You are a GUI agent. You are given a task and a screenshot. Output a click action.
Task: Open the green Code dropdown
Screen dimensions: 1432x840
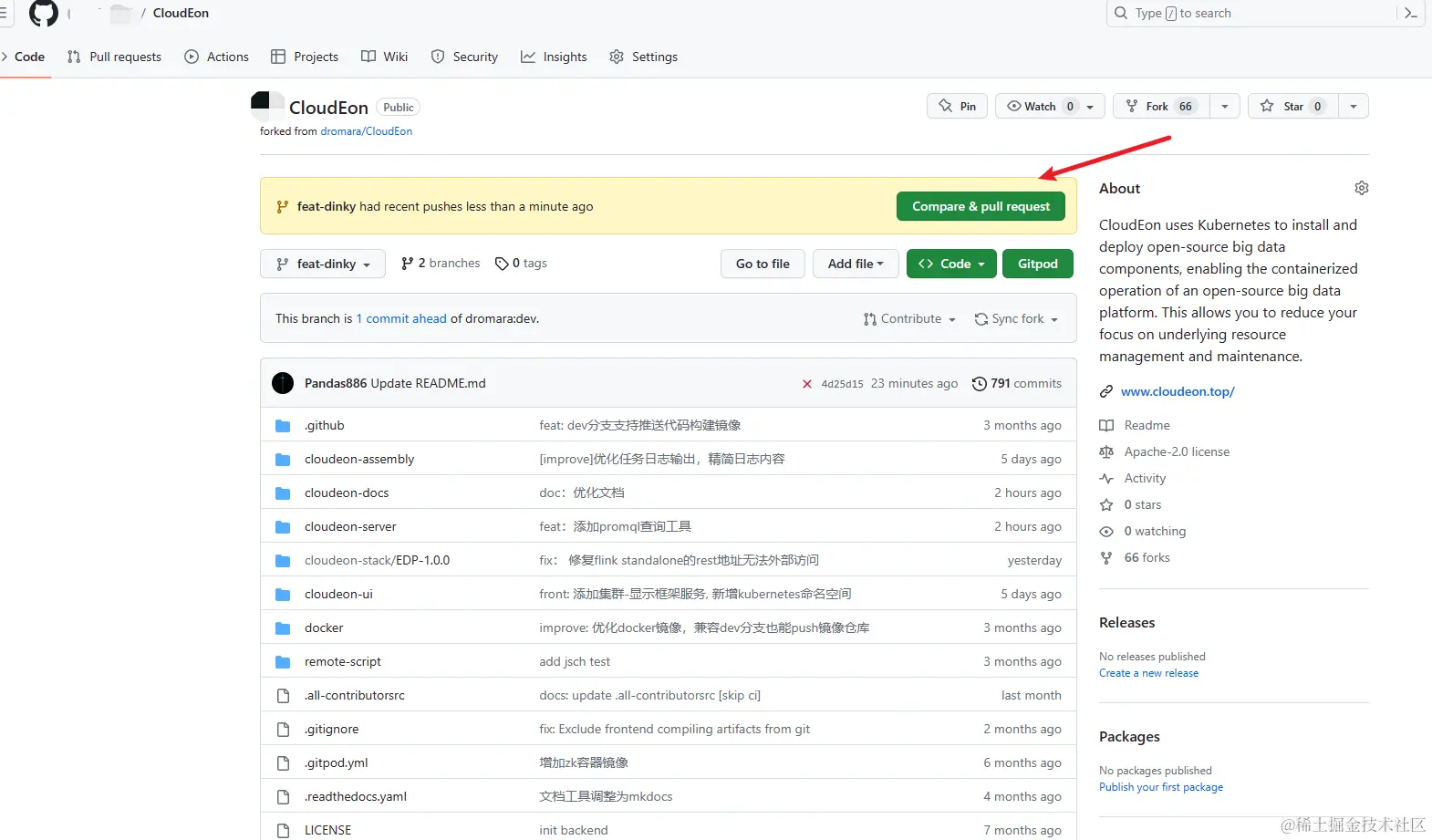click(951, 264)
